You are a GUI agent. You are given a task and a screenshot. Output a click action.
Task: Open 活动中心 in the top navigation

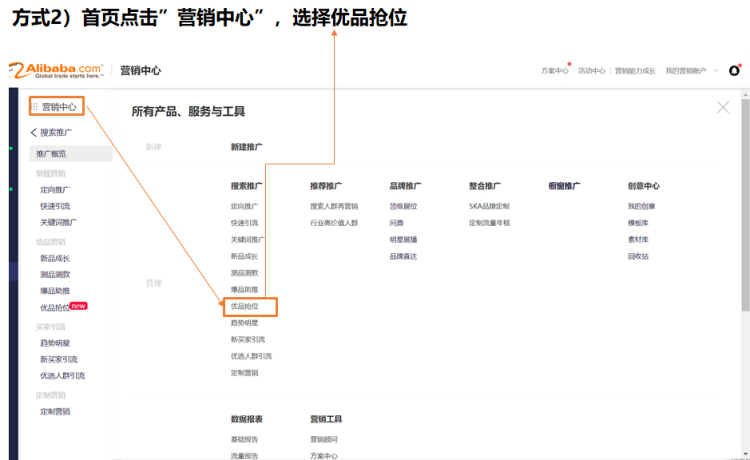591,71
